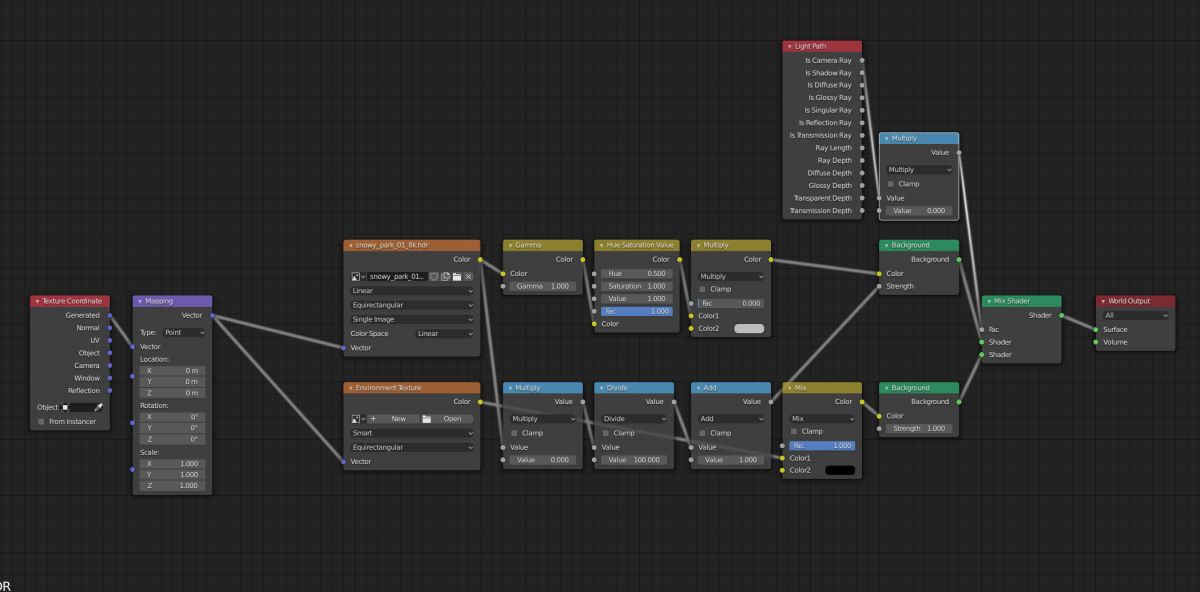Collapse the Mix Shader node
This screenshot has height=592, width=1200.
987,301
